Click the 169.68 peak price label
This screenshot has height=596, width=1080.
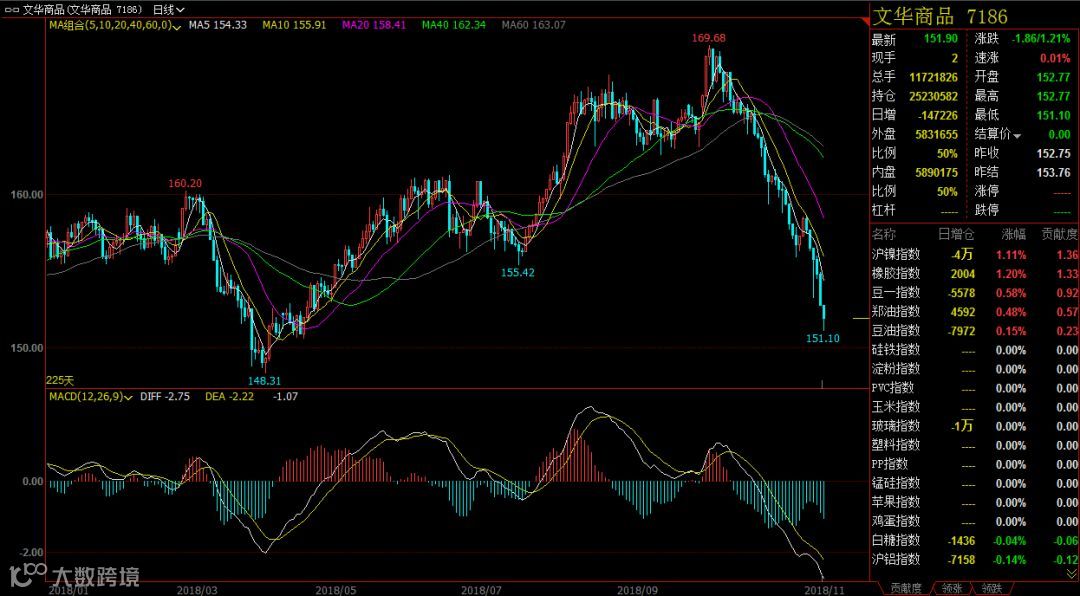pos(709,38)
